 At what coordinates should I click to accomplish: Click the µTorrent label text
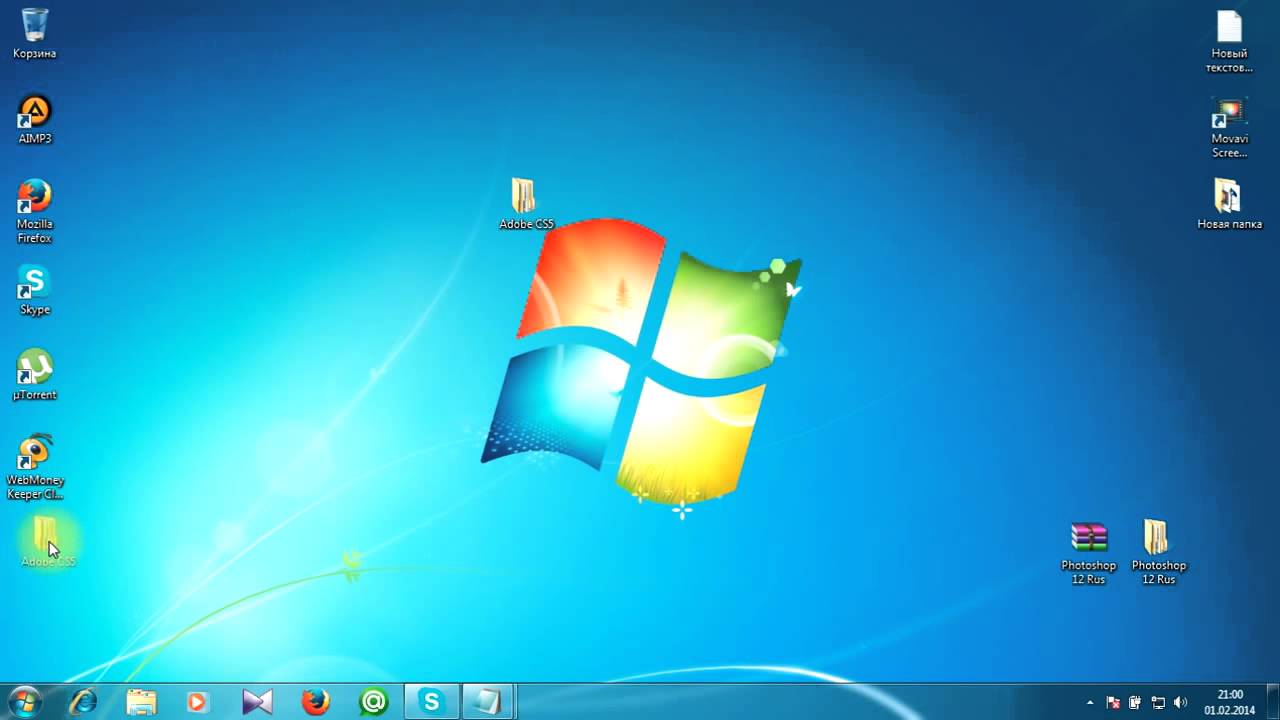[x=34, y=395]
